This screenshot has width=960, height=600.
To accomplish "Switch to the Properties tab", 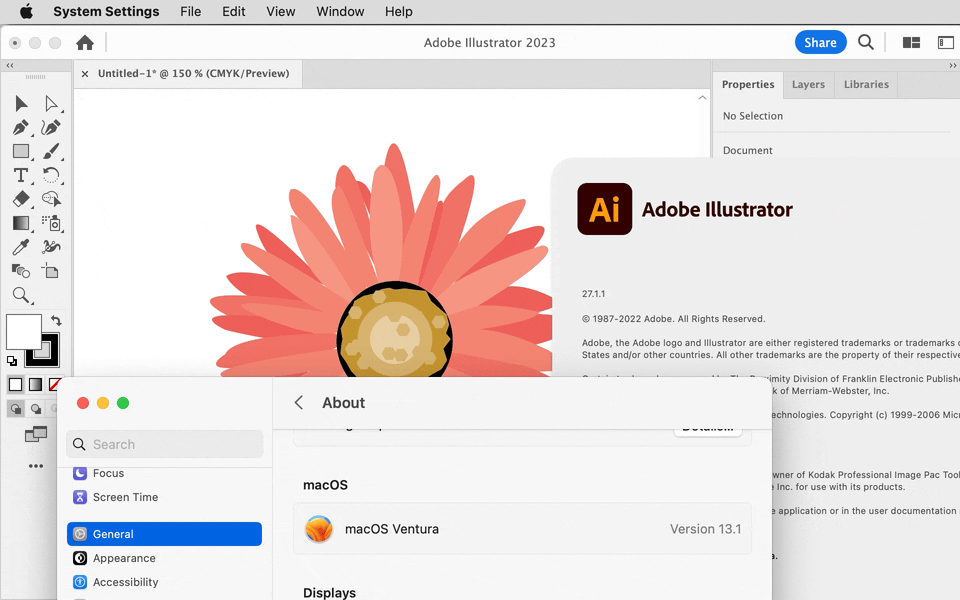I will tap(748, 84).
